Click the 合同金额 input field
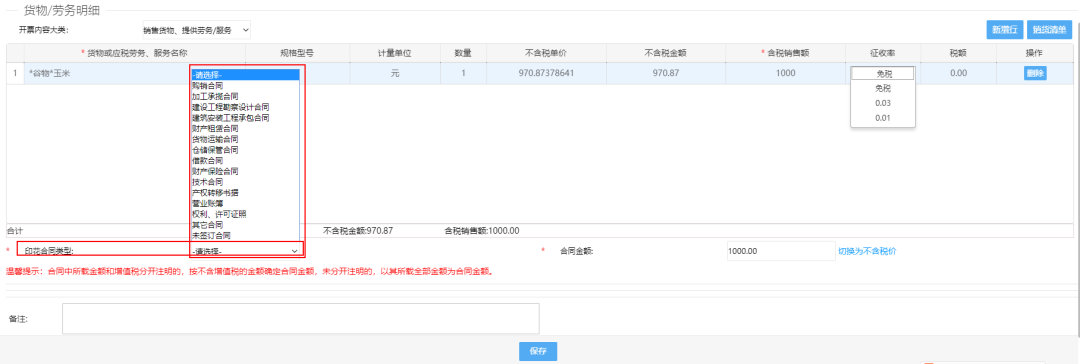The width and height of the screenshot is (1080, 364). point(780,251)
